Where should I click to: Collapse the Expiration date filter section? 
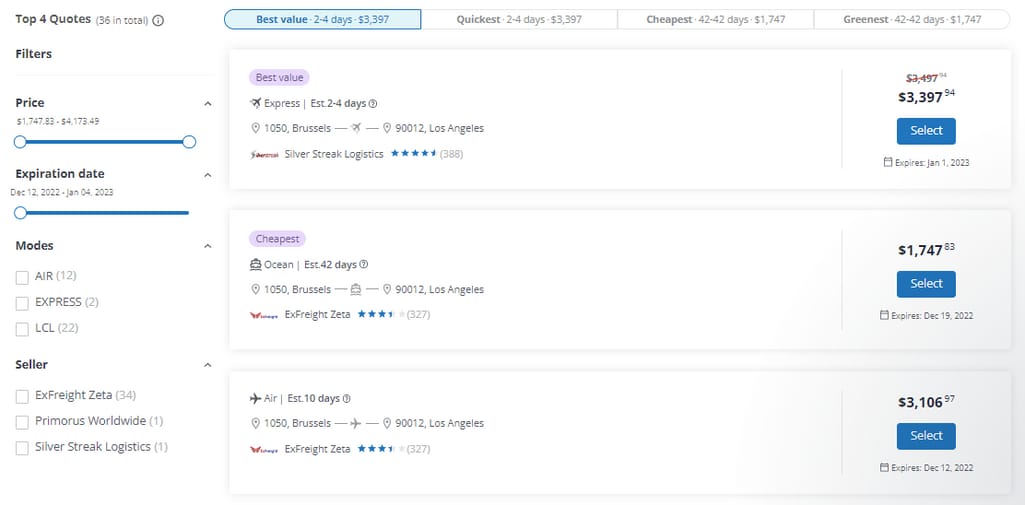pyautogui.click(x=208, y=175)
